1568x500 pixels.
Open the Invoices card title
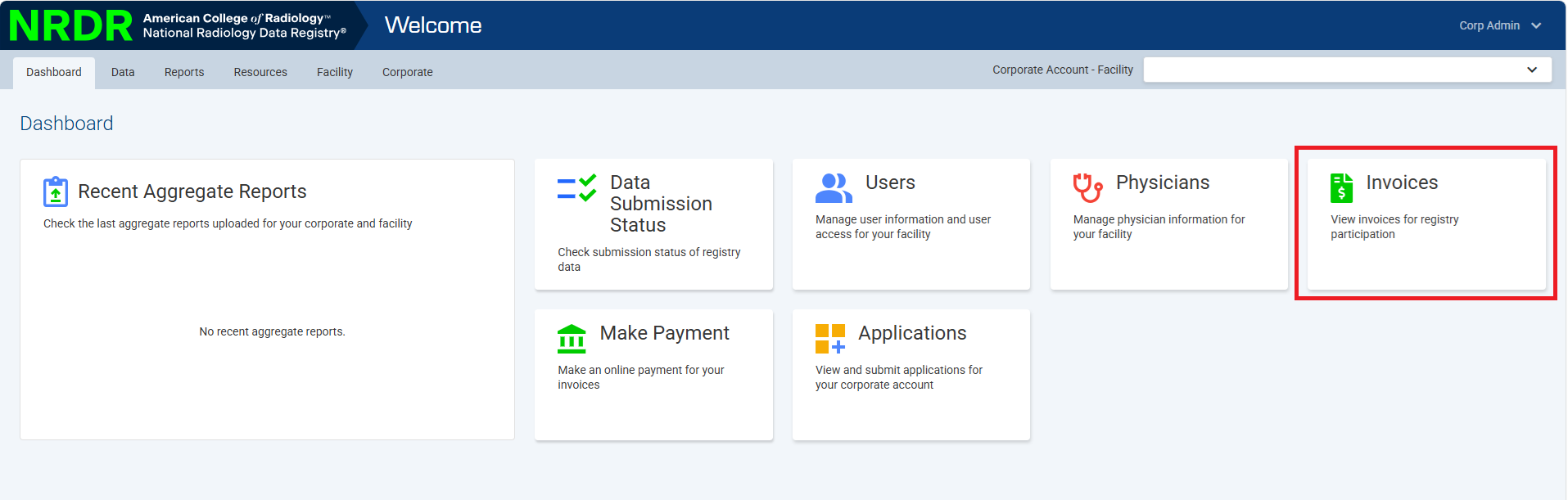pyautogui.click(x=1402, y=182)
